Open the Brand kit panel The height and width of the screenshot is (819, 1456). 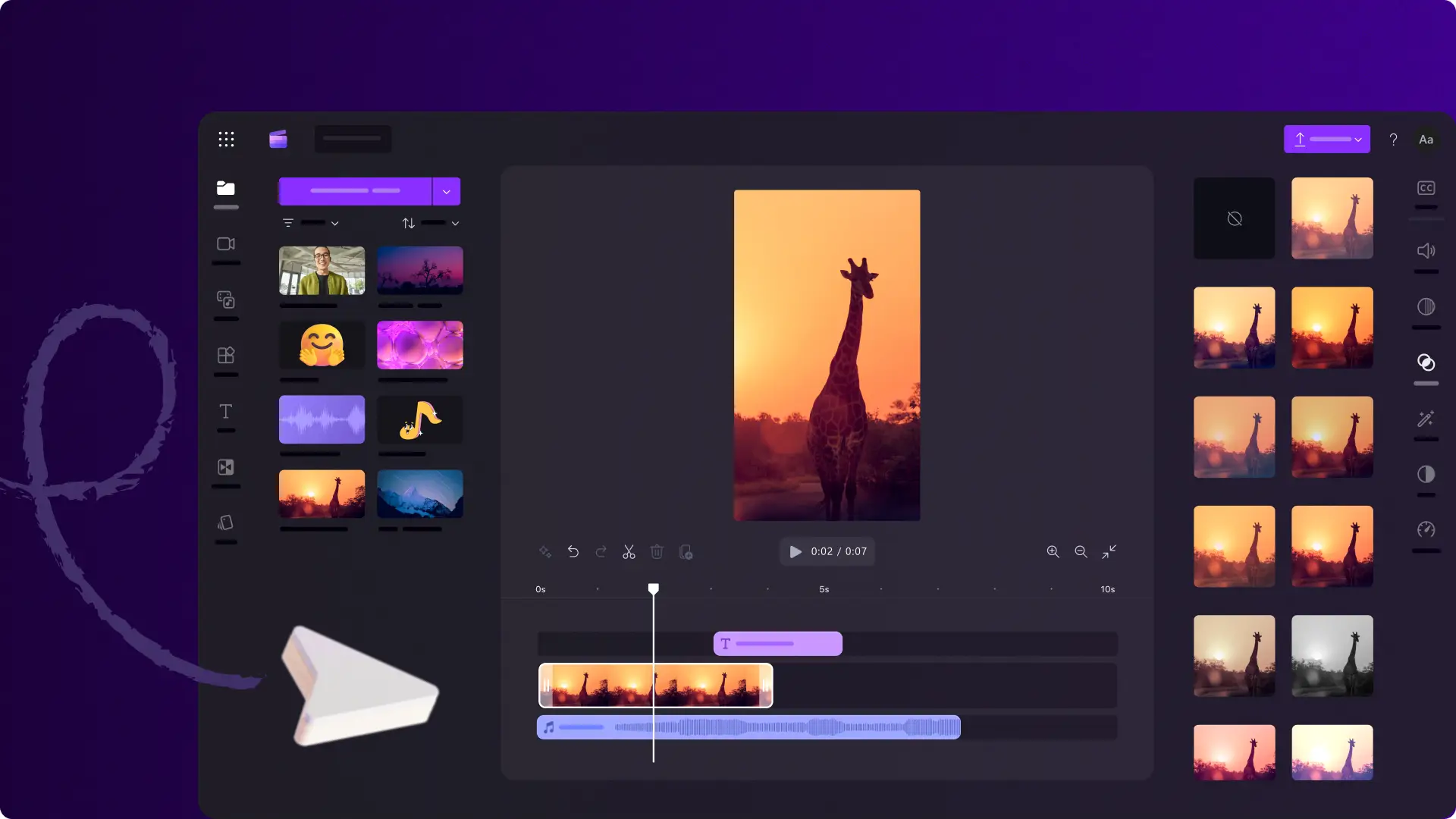point(225,523)
